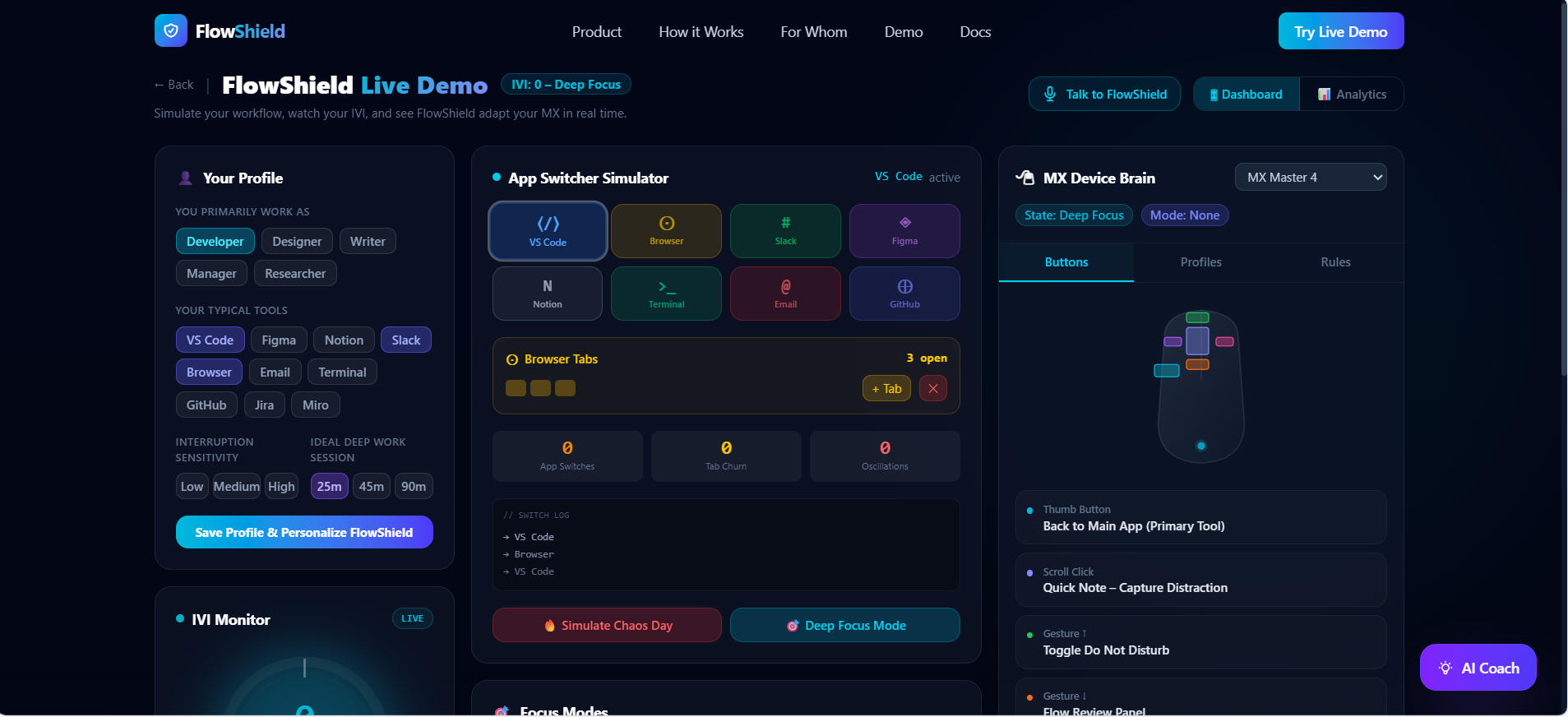The width and height of the screenshot is (1568, 717).
Task: Open the Docs nav item
Action: (x=975, y=31)
